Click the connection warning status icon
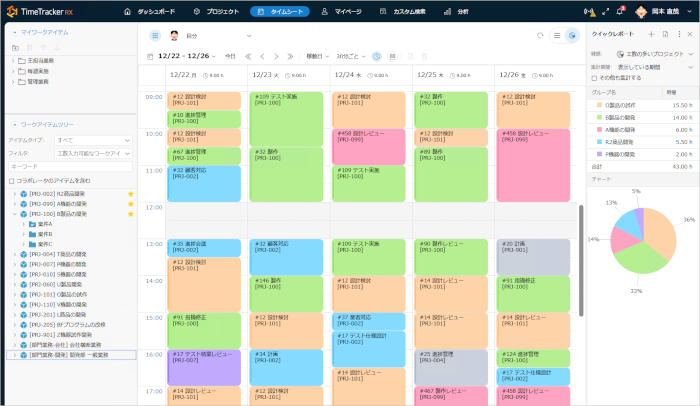The height and width of the screenshot is (406, 700). (x=590, y=12)
